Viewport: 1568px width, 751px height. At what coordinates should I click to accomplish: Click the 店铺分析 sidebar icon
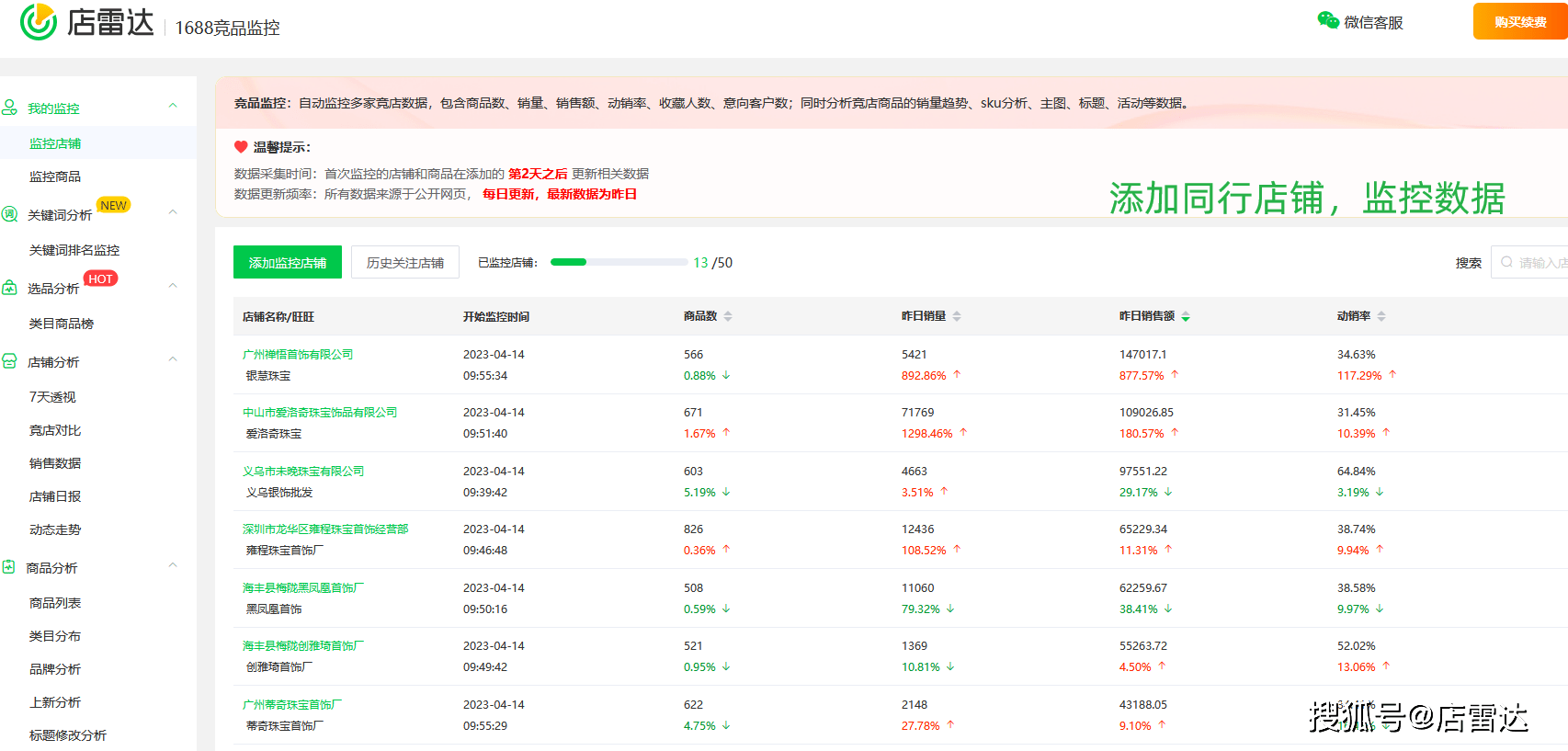[9, 361]
